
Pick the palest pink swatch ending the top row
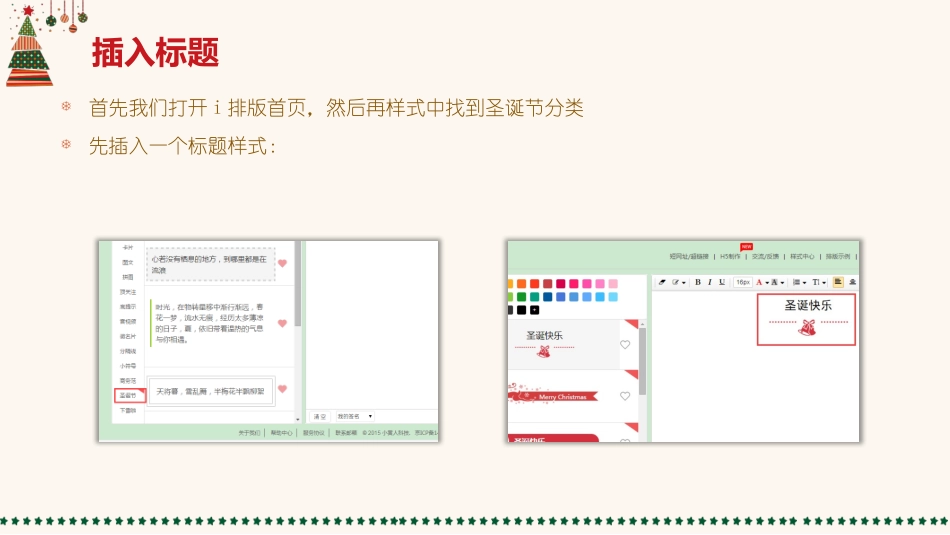pos(613,284)
